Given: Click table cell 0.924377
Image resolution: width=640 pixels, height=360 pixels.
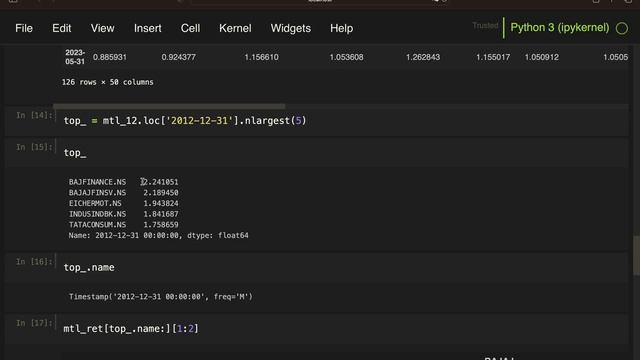Looking at the screenshot, I should (x=178, y=57).
